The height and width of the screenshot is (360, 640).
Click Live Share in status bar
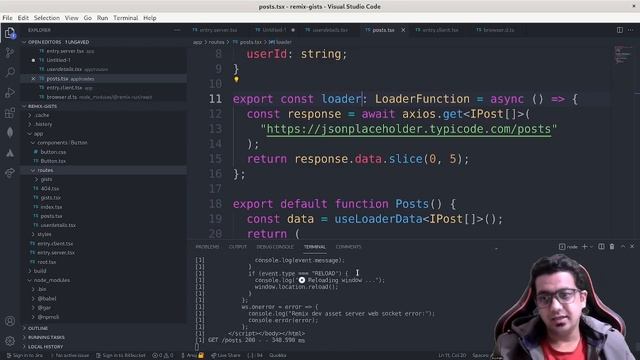coord(226,356)
